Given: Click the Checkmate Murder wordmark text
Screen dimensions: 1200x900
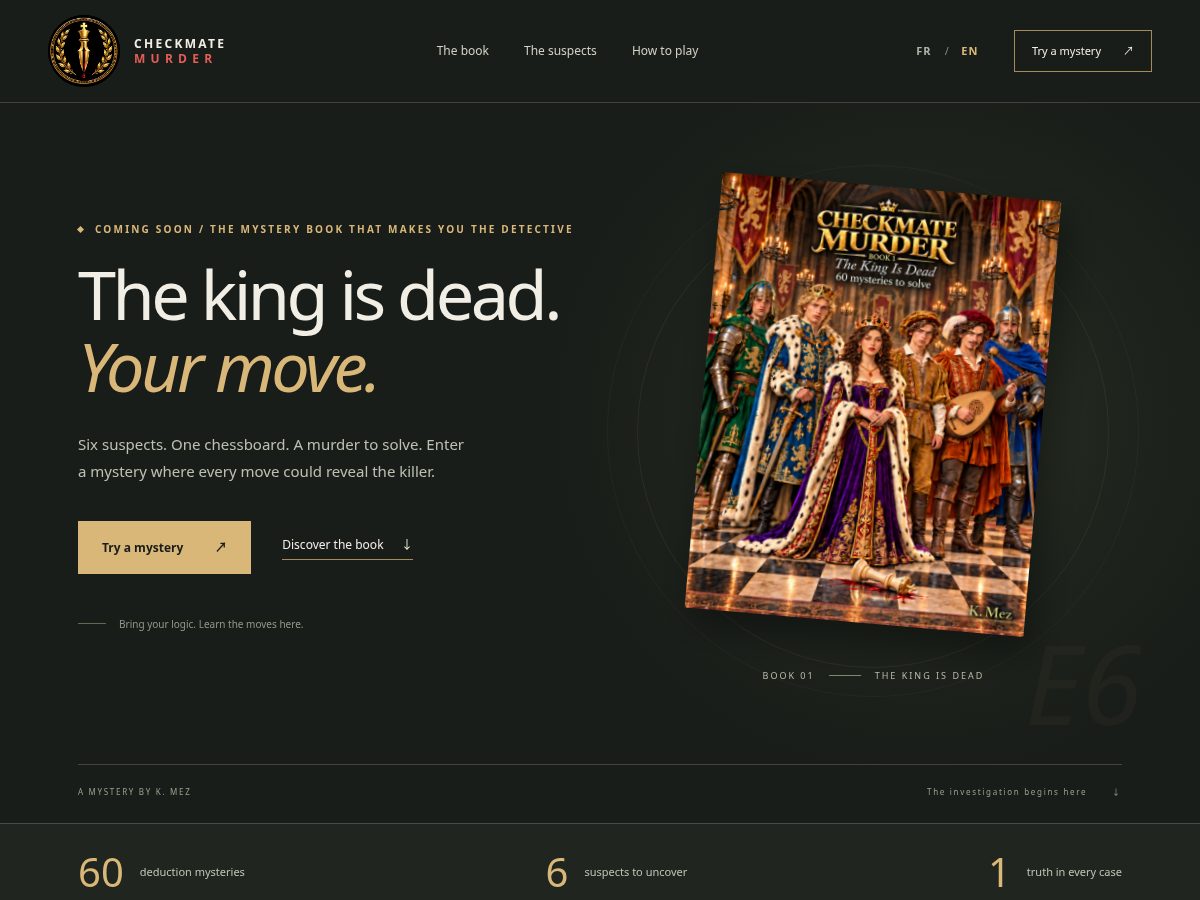Looking at the screenshot, I should click(180, 51).
